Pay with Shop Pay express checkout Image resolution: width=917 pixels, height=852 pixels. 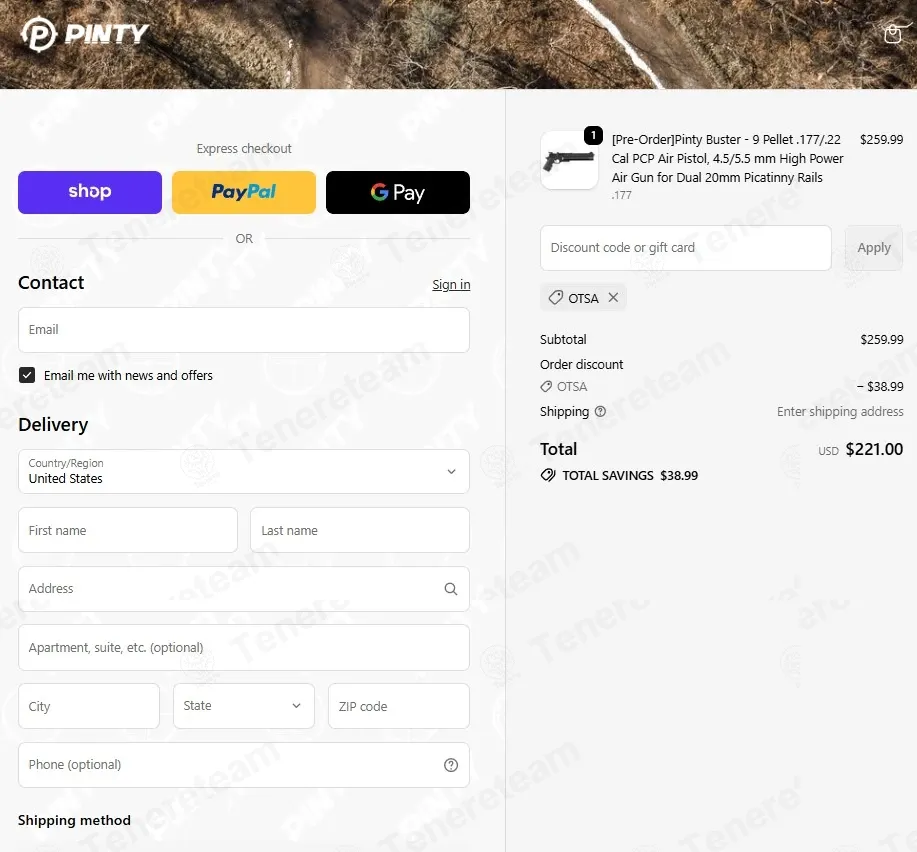[x=90, y=192]
